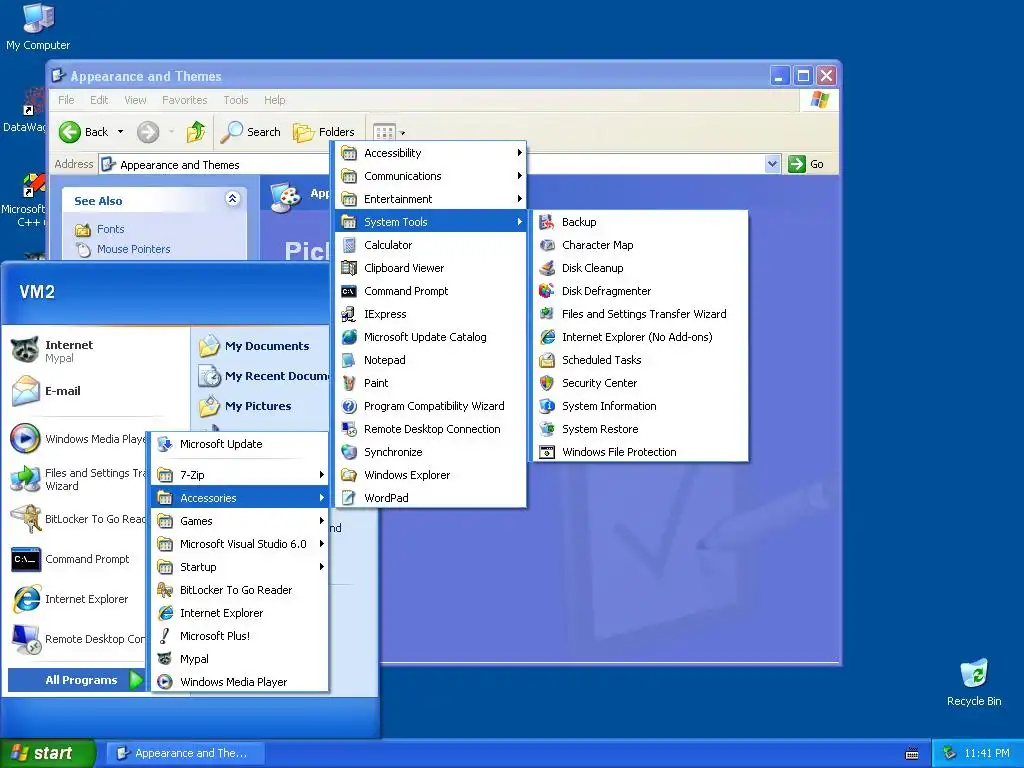Launch System Information
This screenshot has height=768, width=1024.
point(641,406)
